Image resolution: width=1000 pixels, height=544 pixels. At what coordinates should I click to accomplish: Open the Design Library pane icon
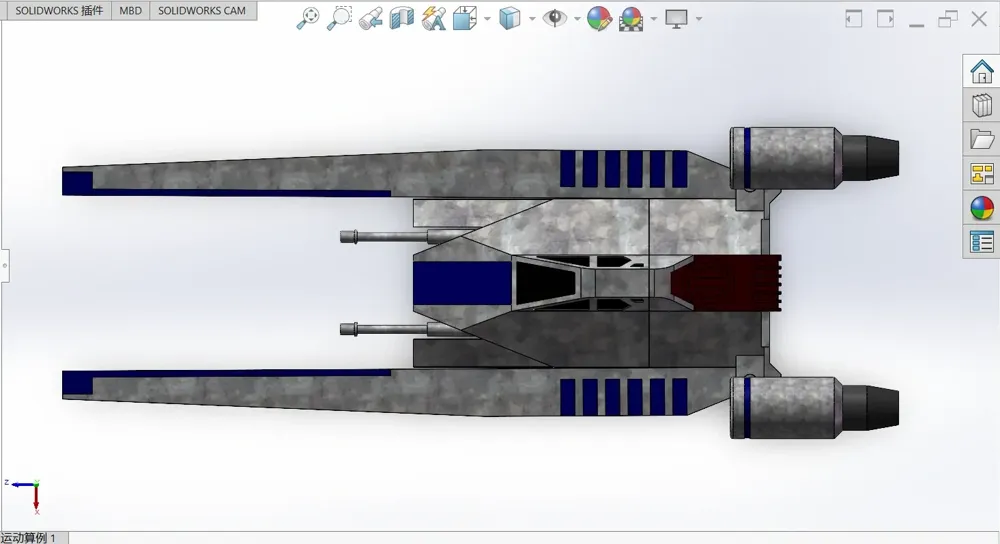982,105
